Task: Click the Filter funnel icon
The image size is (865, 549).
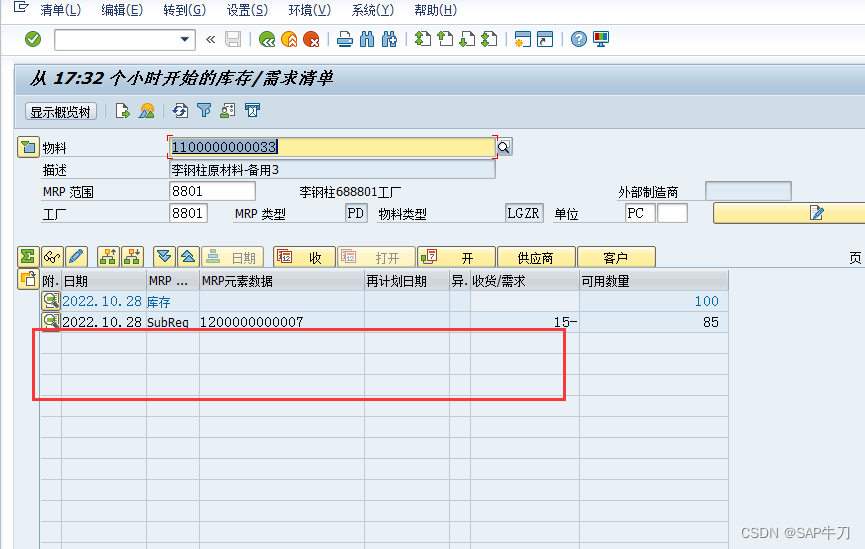Action: (x=204, y=111)
